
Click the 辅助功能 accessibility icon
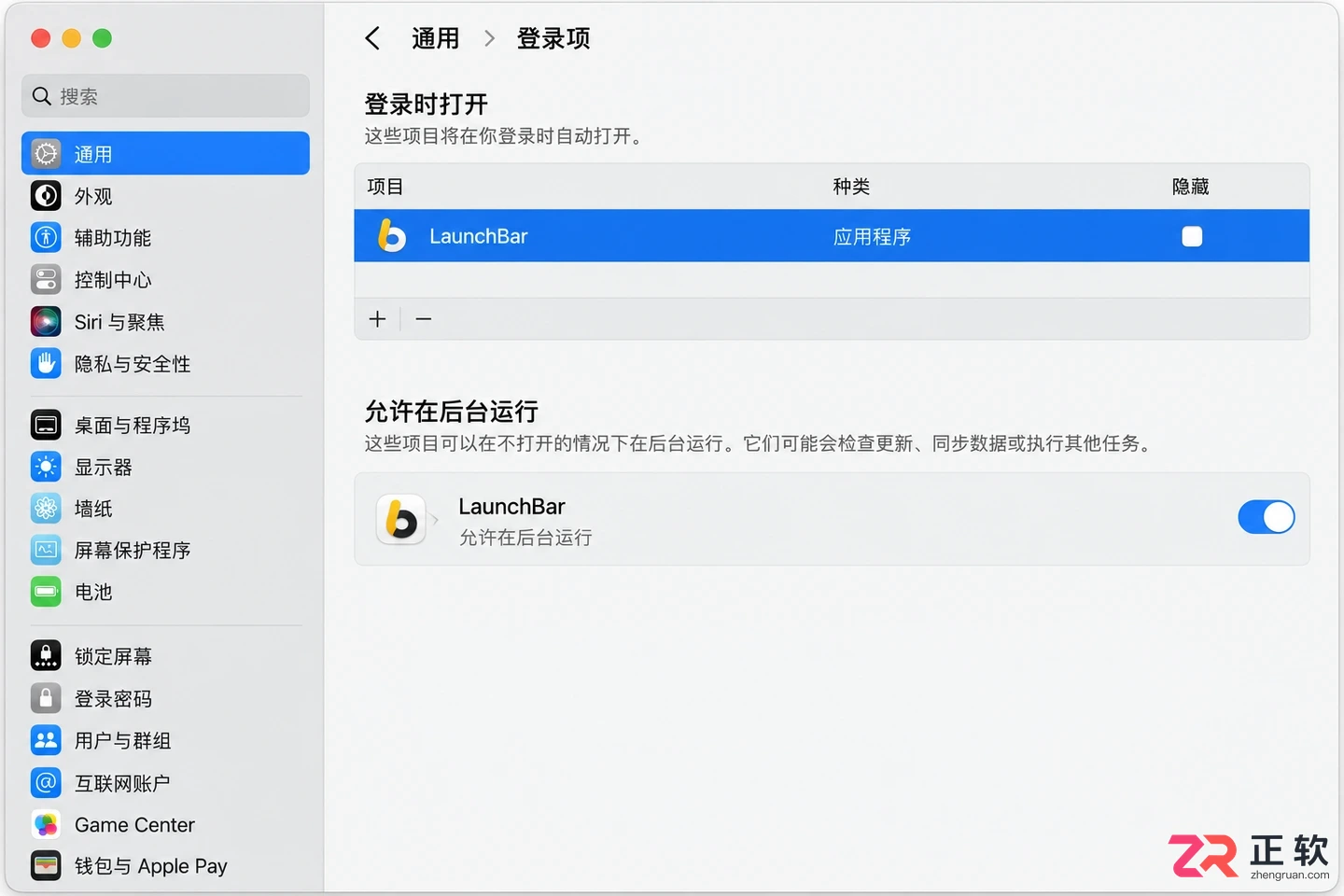point(46,237)
